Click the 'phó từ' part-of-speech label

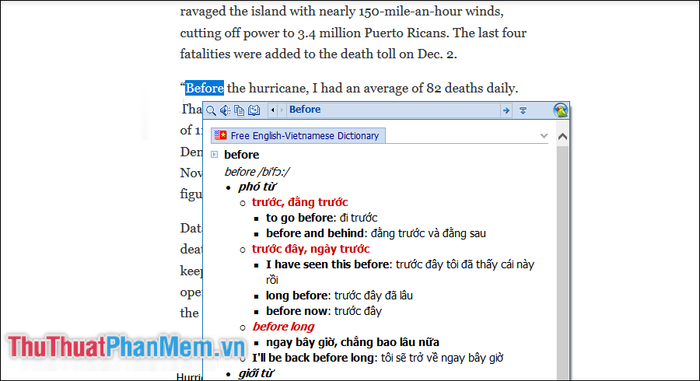pyautogui.click(x=257, y=187)
